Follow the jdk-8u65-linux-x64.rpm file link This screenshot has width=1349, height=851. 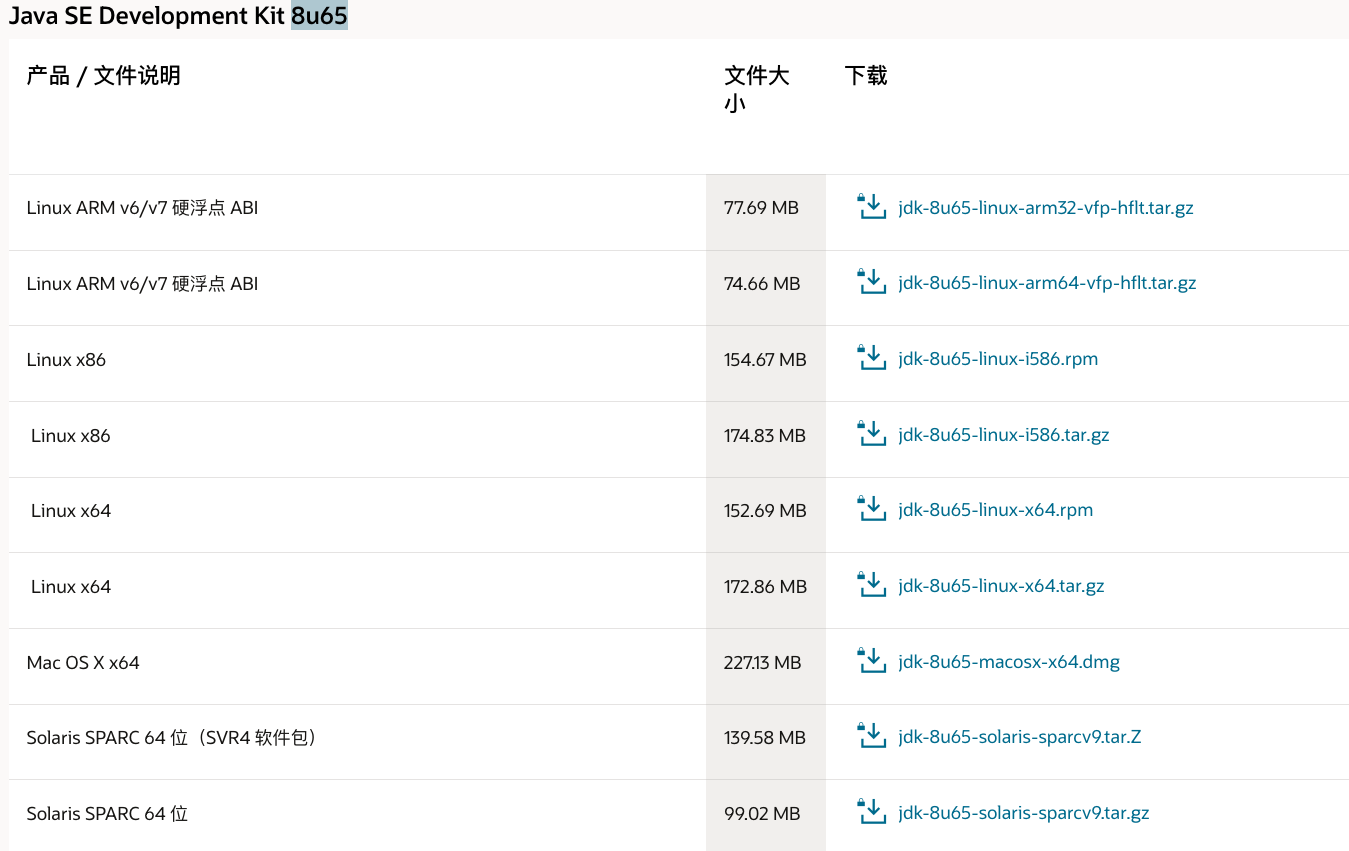pyautogui.click(x=995, y=510)
